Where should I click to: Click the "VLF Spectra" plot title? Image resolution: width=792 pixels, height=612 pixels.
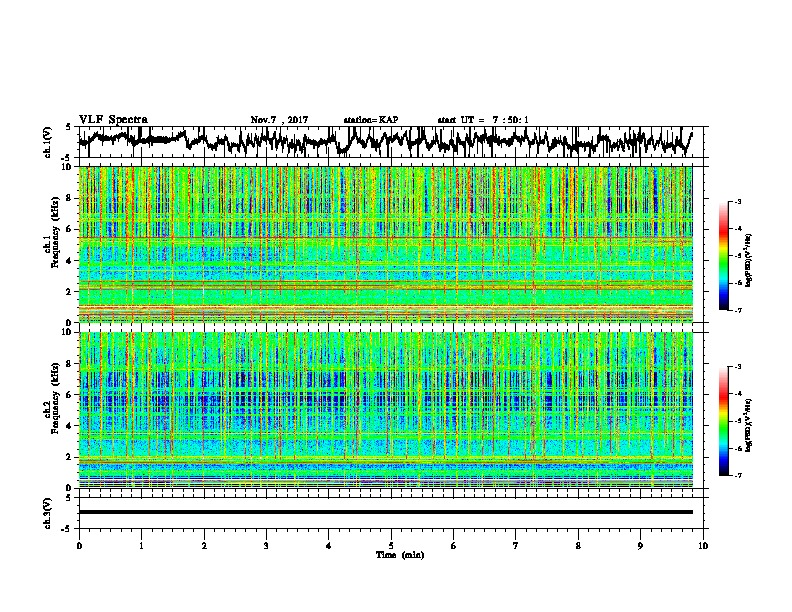click(x=113, y=120)
